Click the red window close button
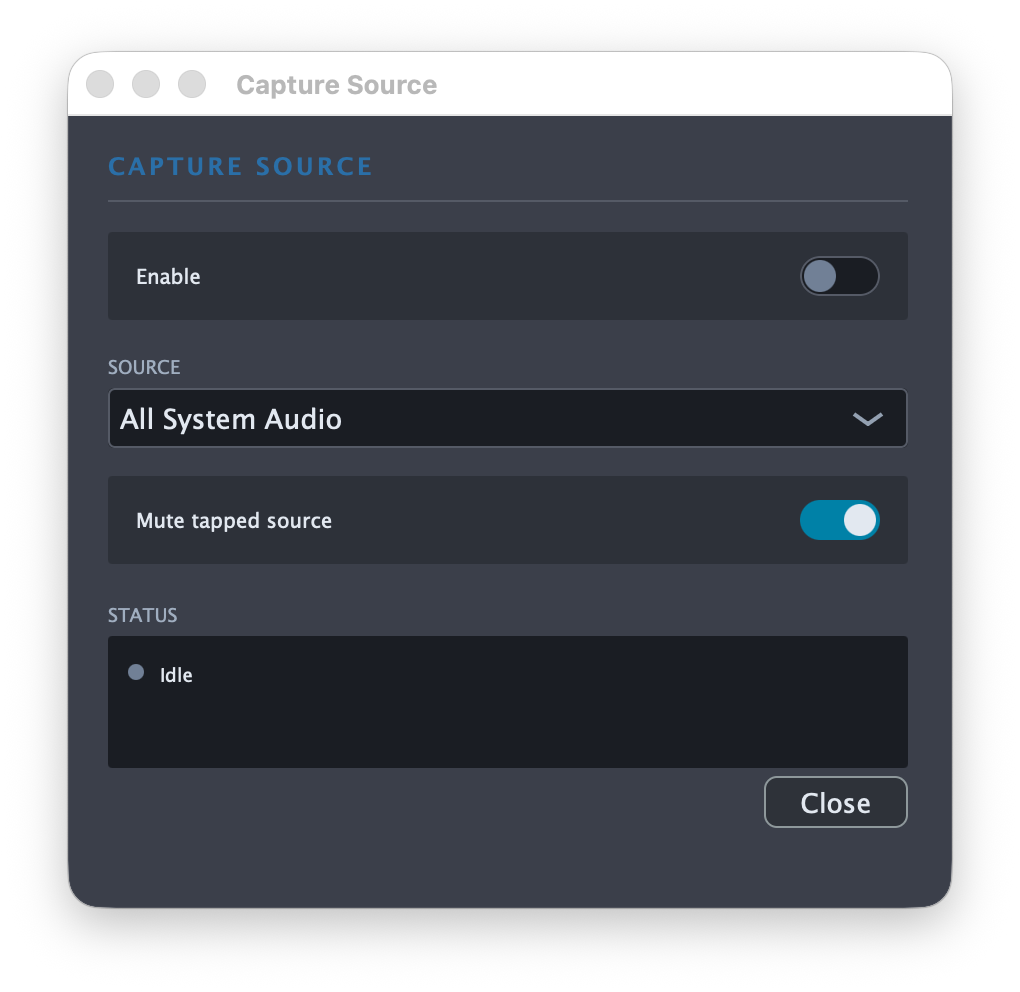This screenshot has height=992, width=1020. (100, 84)
